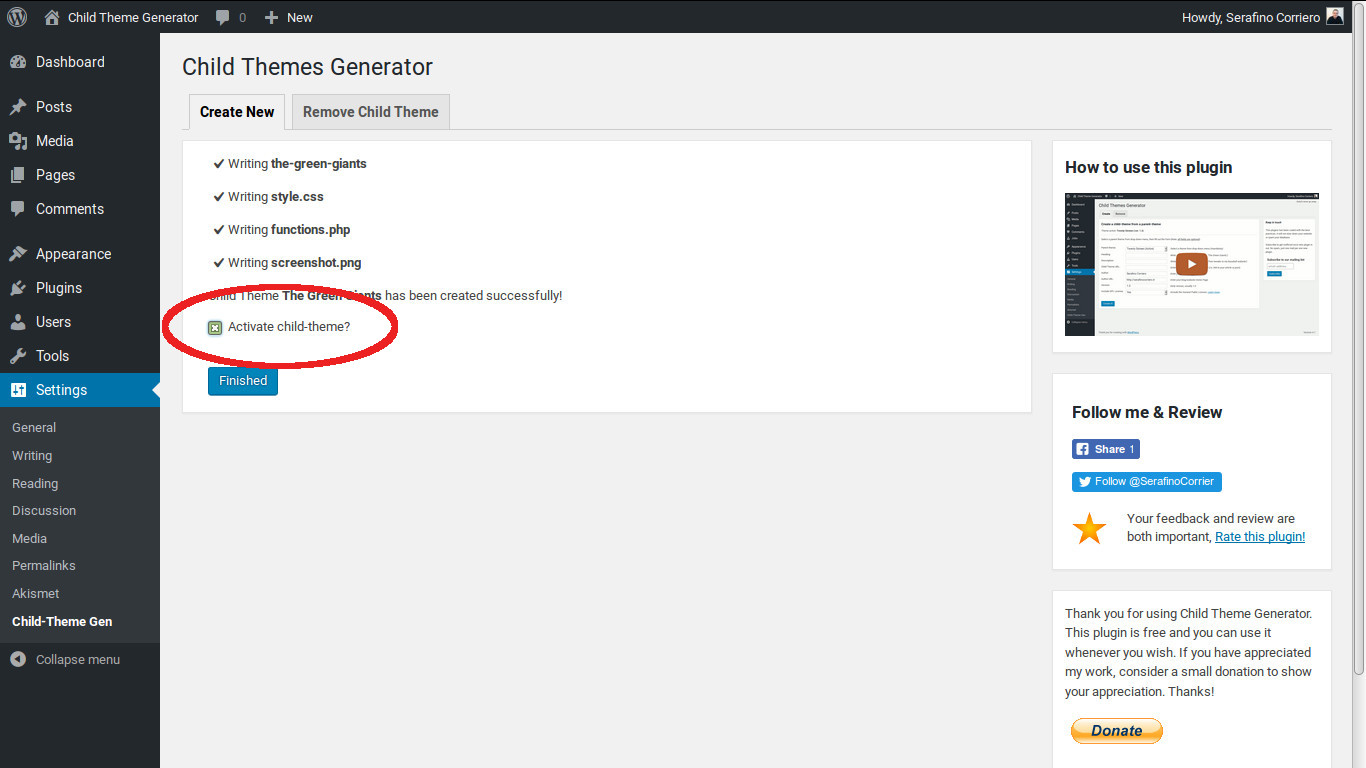1366x768 pixels.
Task: Click the Tools wrench icon
Action: (x=18, y=356)
